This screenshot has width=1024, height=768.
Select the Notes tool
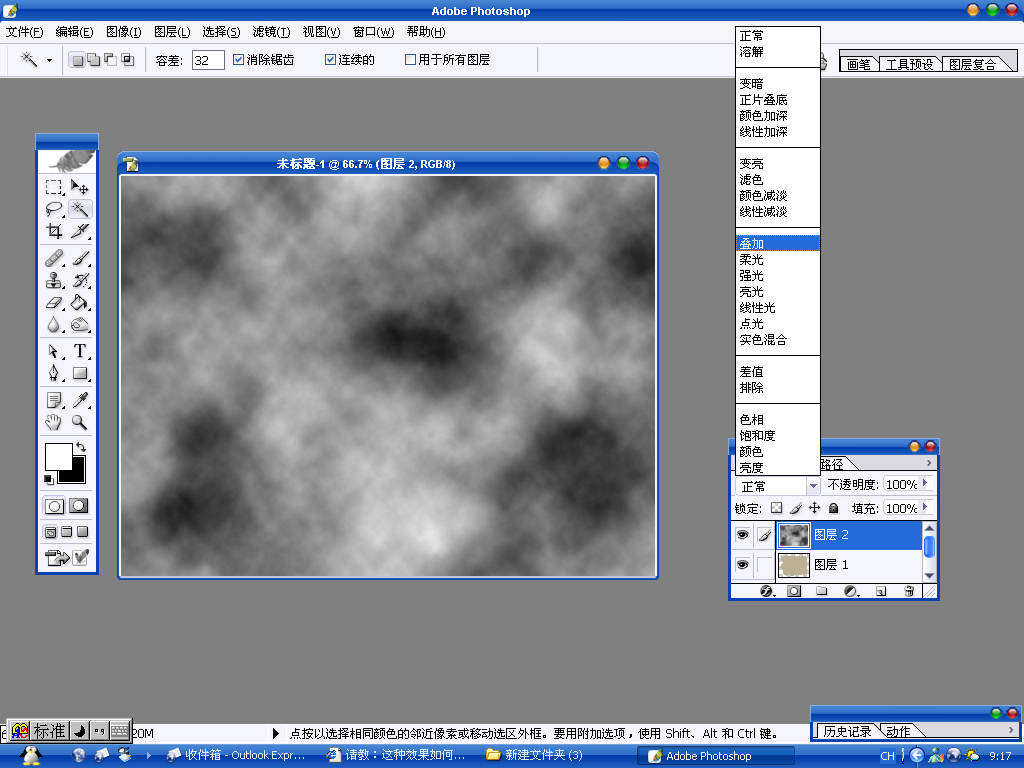tap(54, 400)
